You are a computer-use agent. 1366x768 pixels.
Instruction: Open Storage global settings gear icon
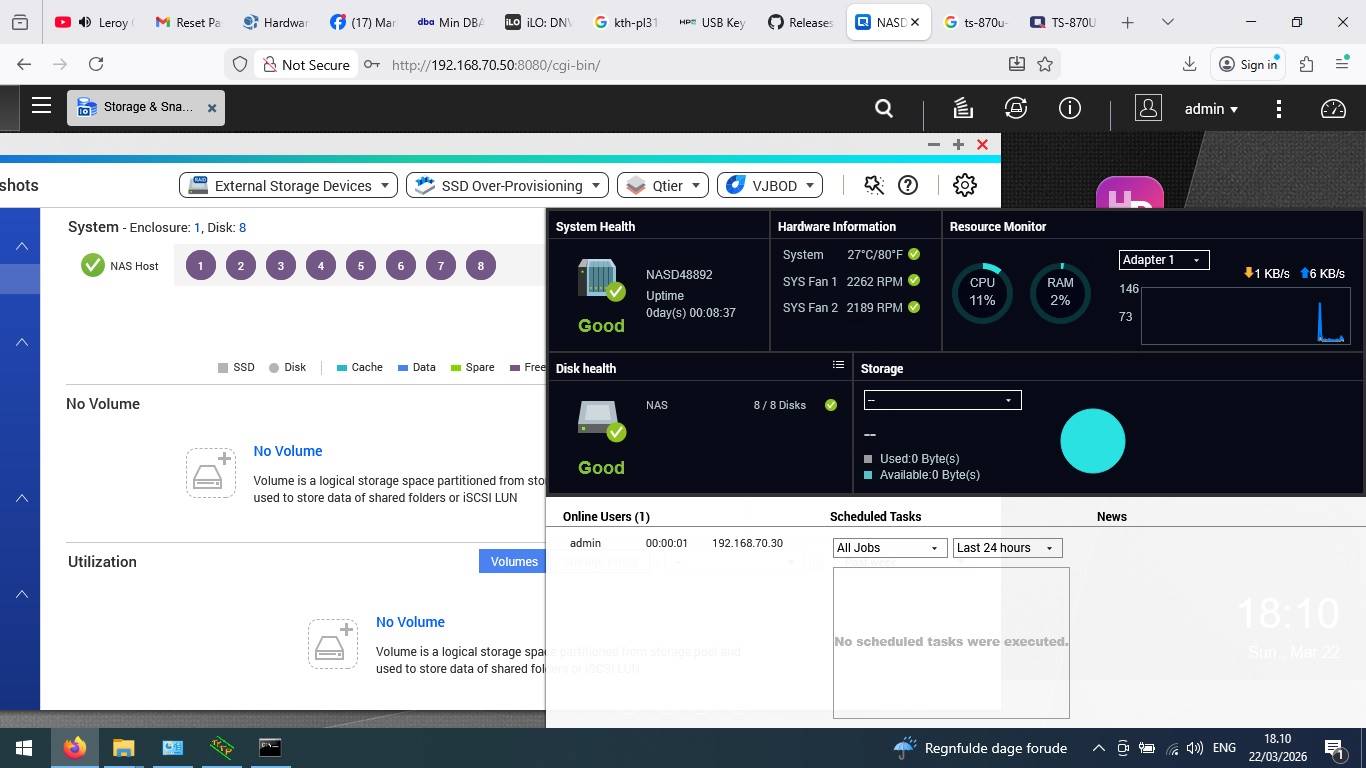point(964,185)
